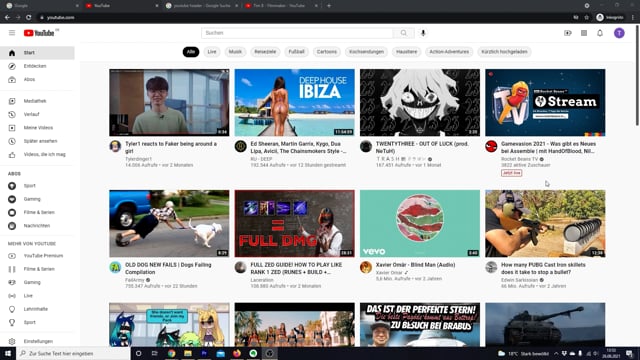This screenshot has width=640, height=360.
Task: Open TWENTYTHREE OUT OF LUCK thumbnail
Action: point(420,102)
